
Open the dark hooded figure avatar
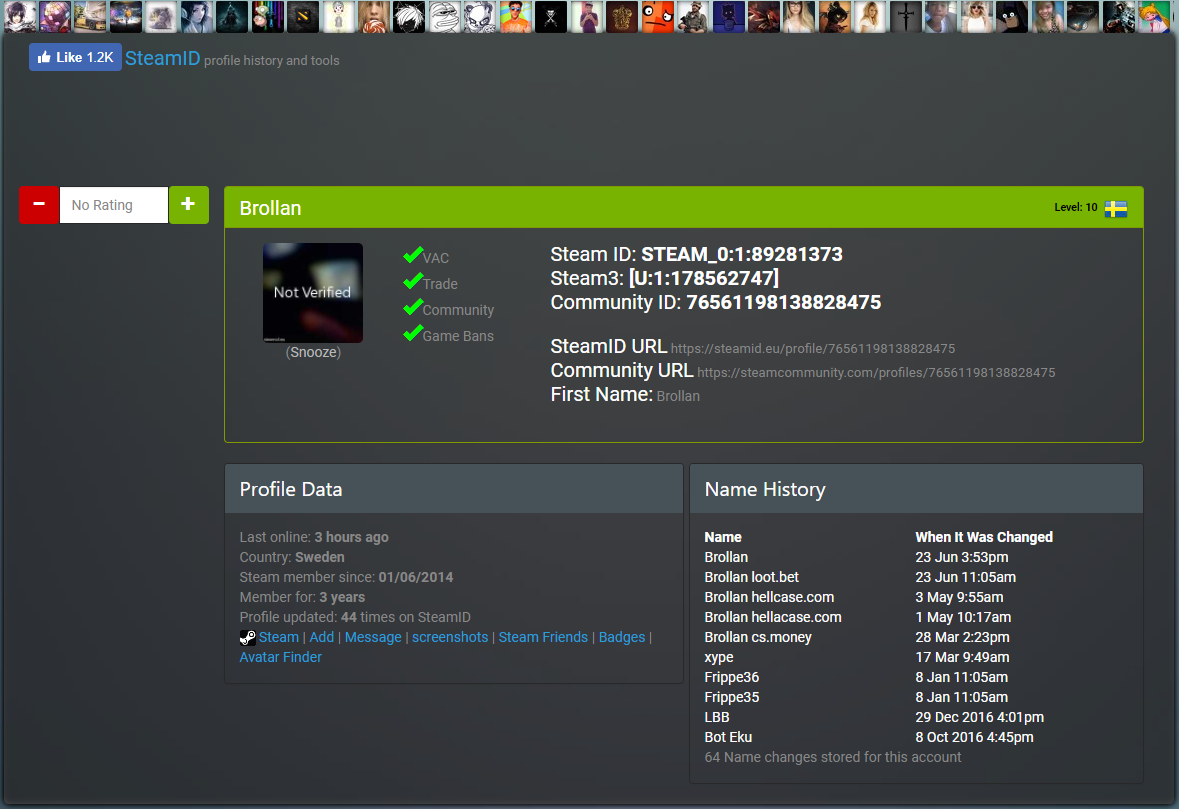[232, 17]
